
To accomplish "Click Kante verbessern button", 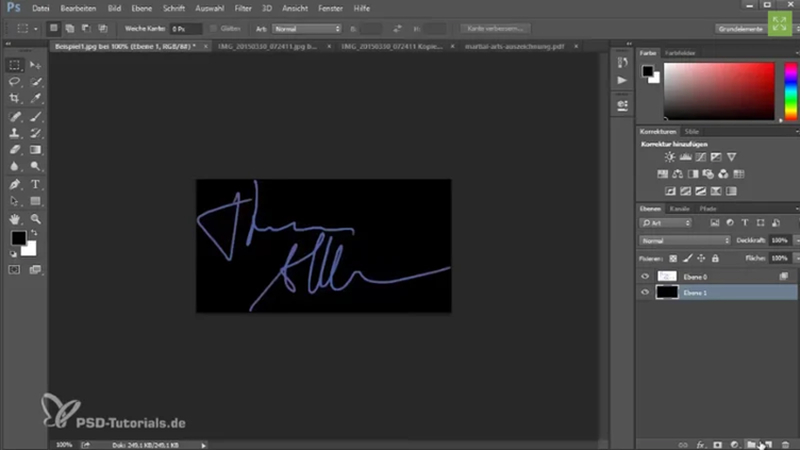I will pyautogui.click(x=495, y=29).
